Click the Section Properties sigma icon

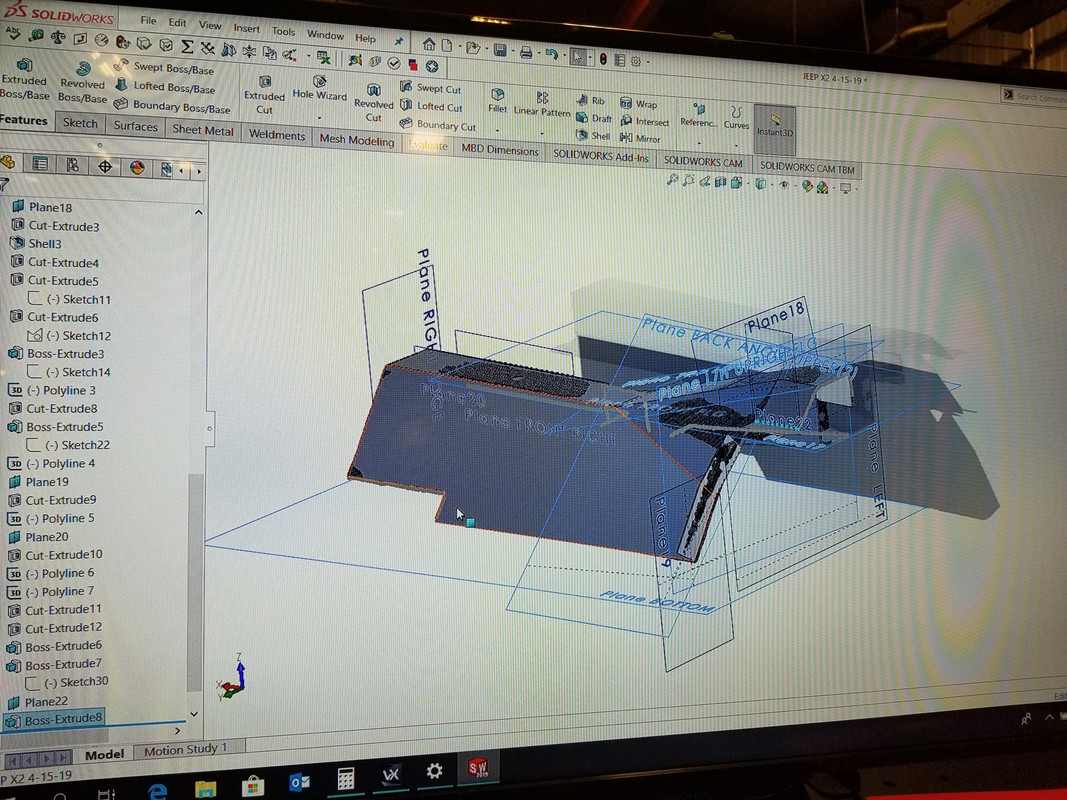(186, 47)
